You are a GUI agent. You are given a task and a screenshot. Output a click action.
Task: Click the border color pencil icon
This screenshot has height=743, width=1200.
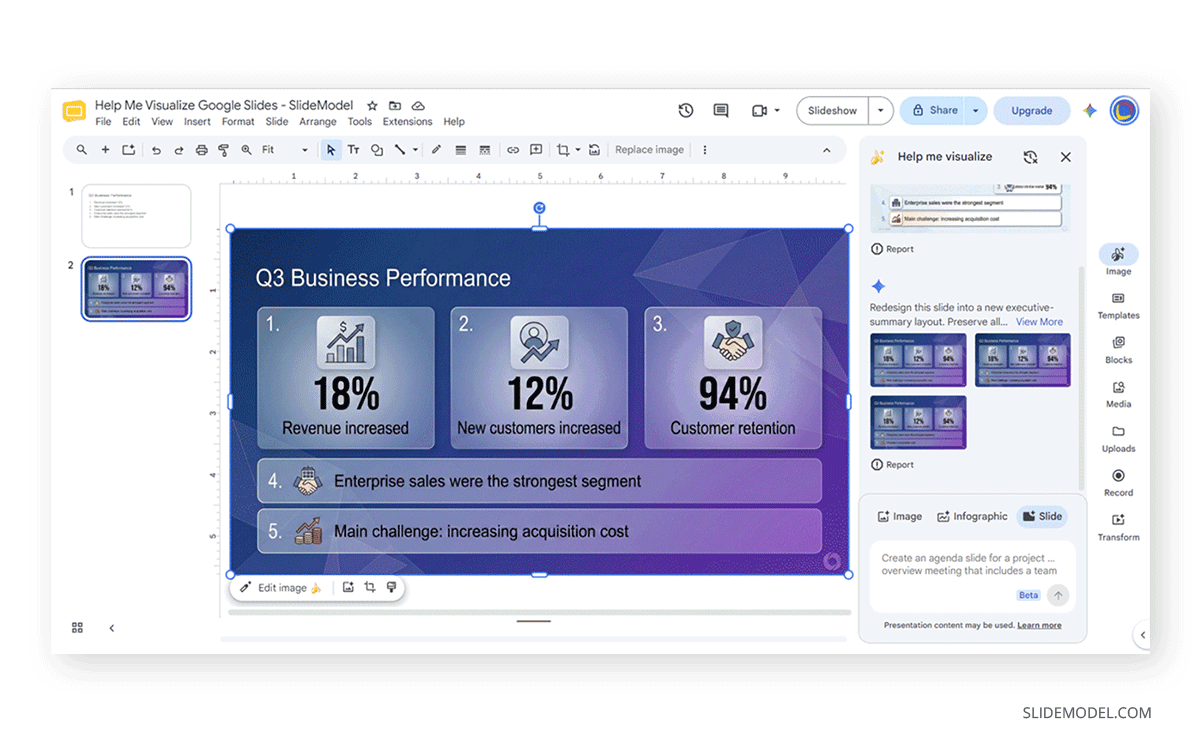(436, 150)
